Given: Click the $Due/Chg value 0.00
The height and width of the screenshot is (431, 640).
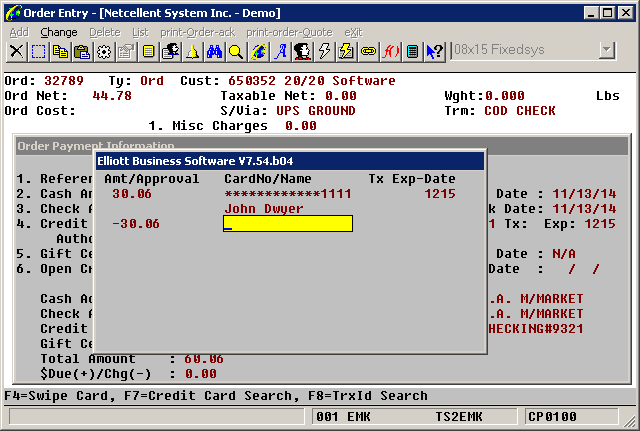Looking at the screenshot, I should coord(200,374).
